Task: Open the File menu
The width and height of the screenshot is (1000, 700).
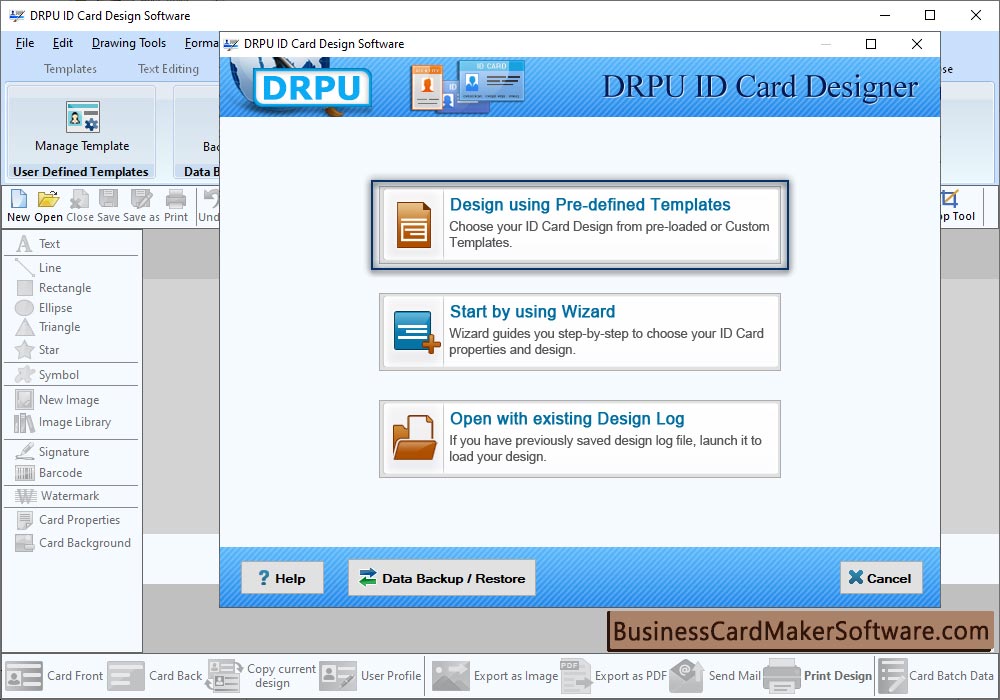Action: 25,43
